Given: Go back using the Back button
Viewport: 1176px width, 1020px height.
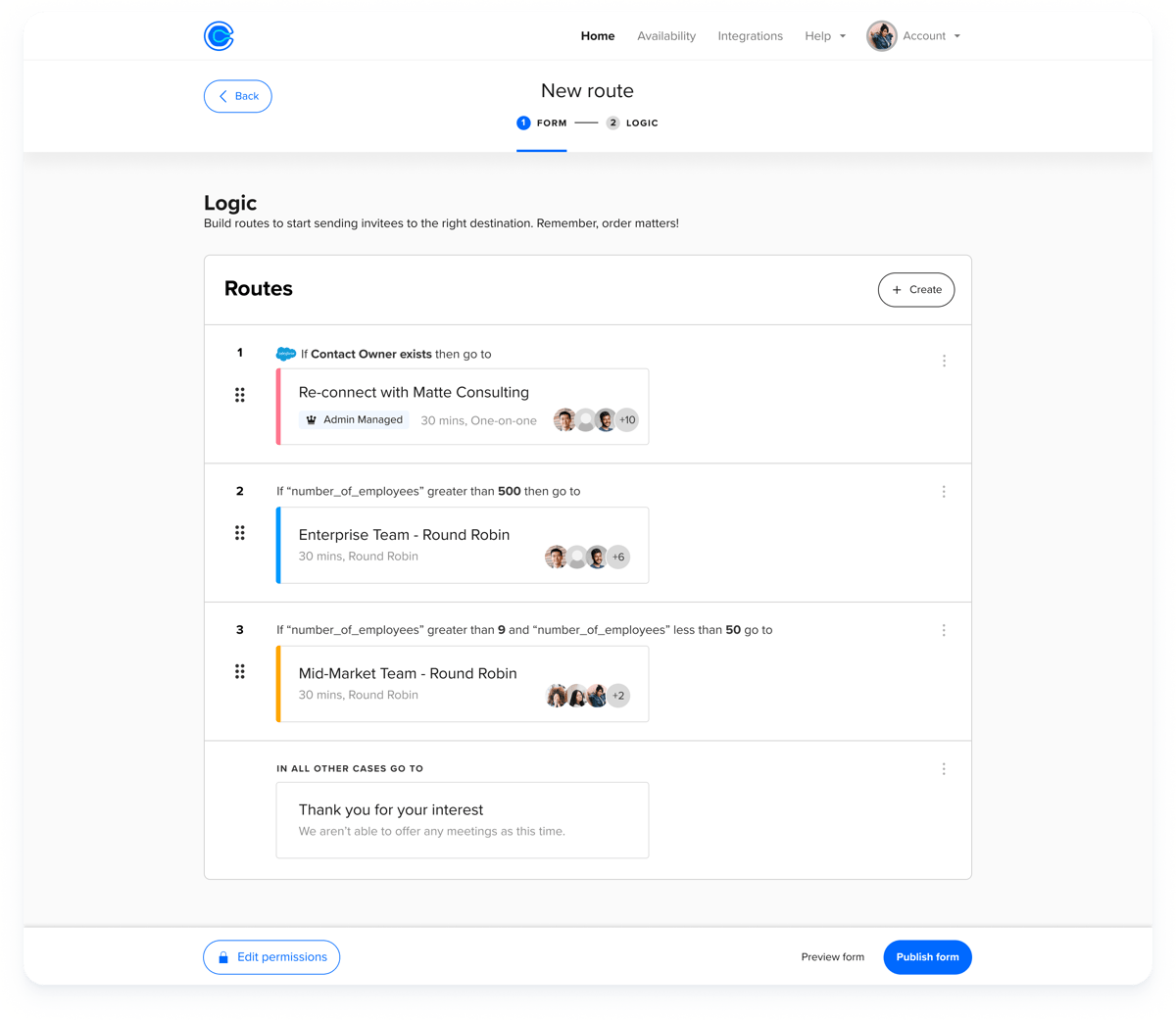Looking at the screenshot, I should pos(238,96).
